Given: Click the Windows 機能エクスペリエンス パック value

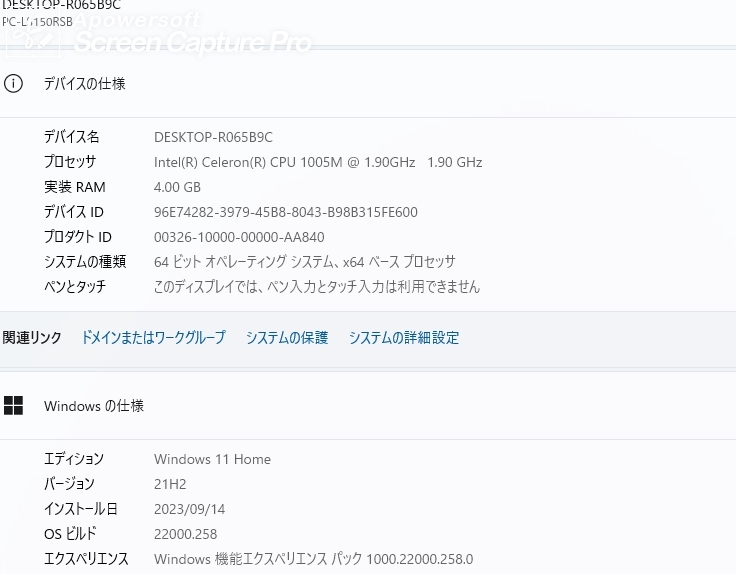Looking at the screenshot, I should tap(314, 559).
